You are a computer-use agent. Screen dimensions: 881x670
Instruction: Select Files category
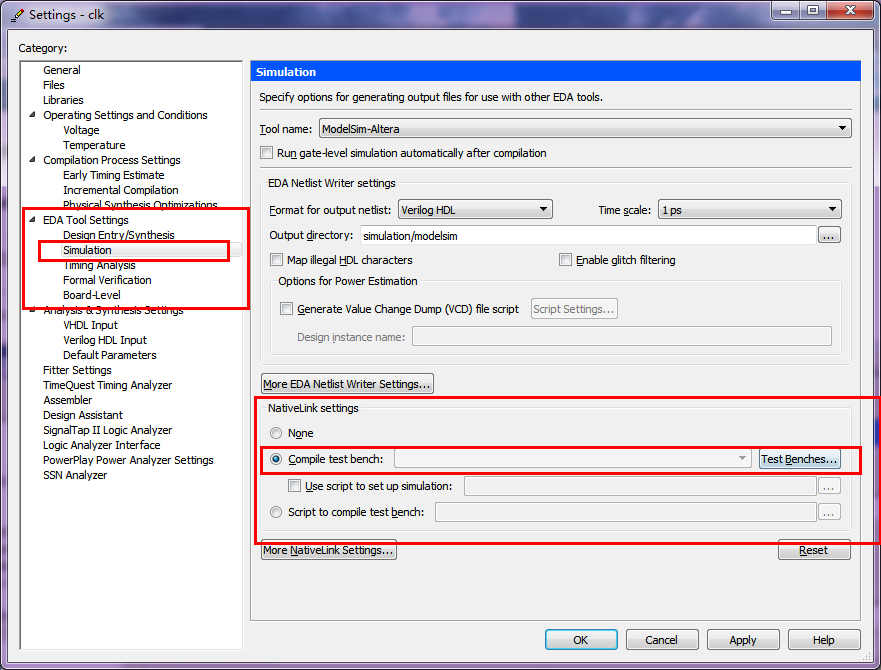coord(54,85)
